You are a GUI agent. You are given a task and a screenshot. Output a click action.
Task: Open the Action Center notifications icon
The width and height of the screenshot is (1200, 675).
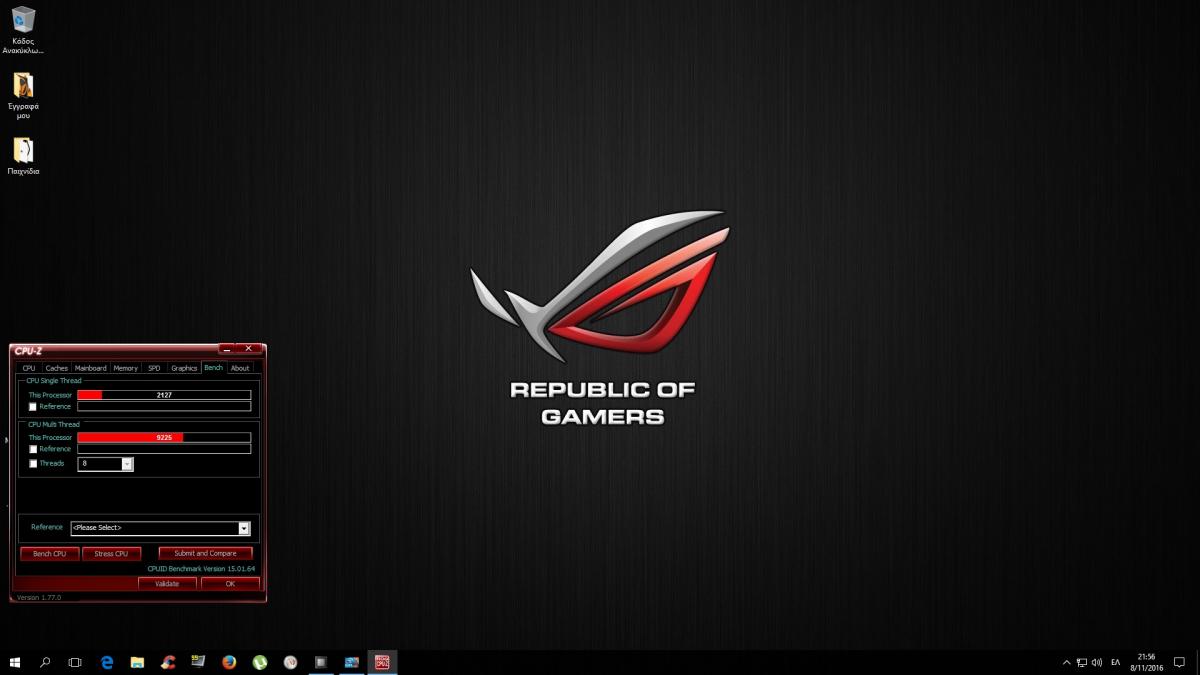(1179, 662)
